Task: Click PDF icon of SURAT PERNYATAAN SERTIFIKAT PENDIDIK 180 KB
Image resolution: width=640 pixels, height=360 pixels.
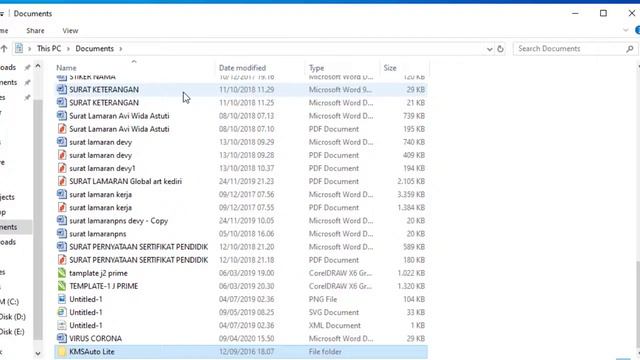Action: click(x=62, y=260)
